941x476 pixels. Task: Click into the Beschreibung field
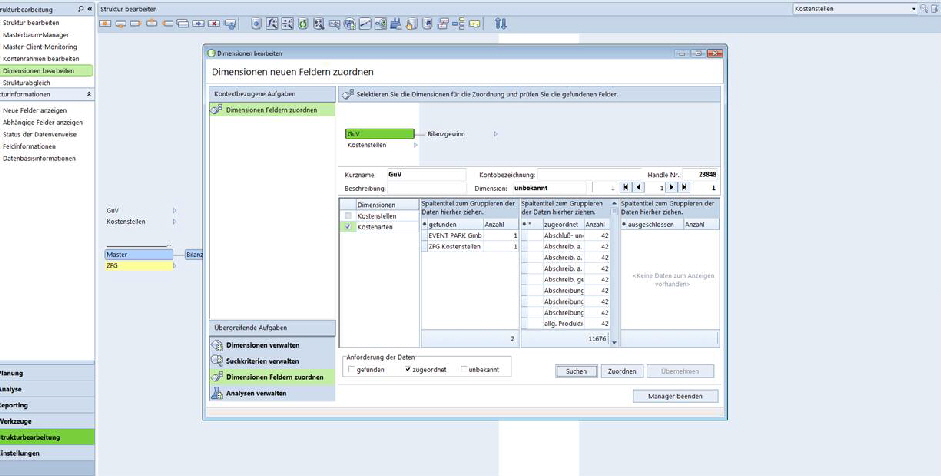[x=426, y=188]
